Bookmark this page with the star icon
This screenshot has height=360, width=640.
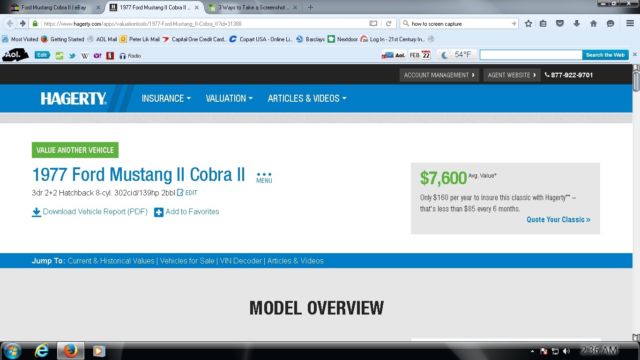tap(528, 24)
